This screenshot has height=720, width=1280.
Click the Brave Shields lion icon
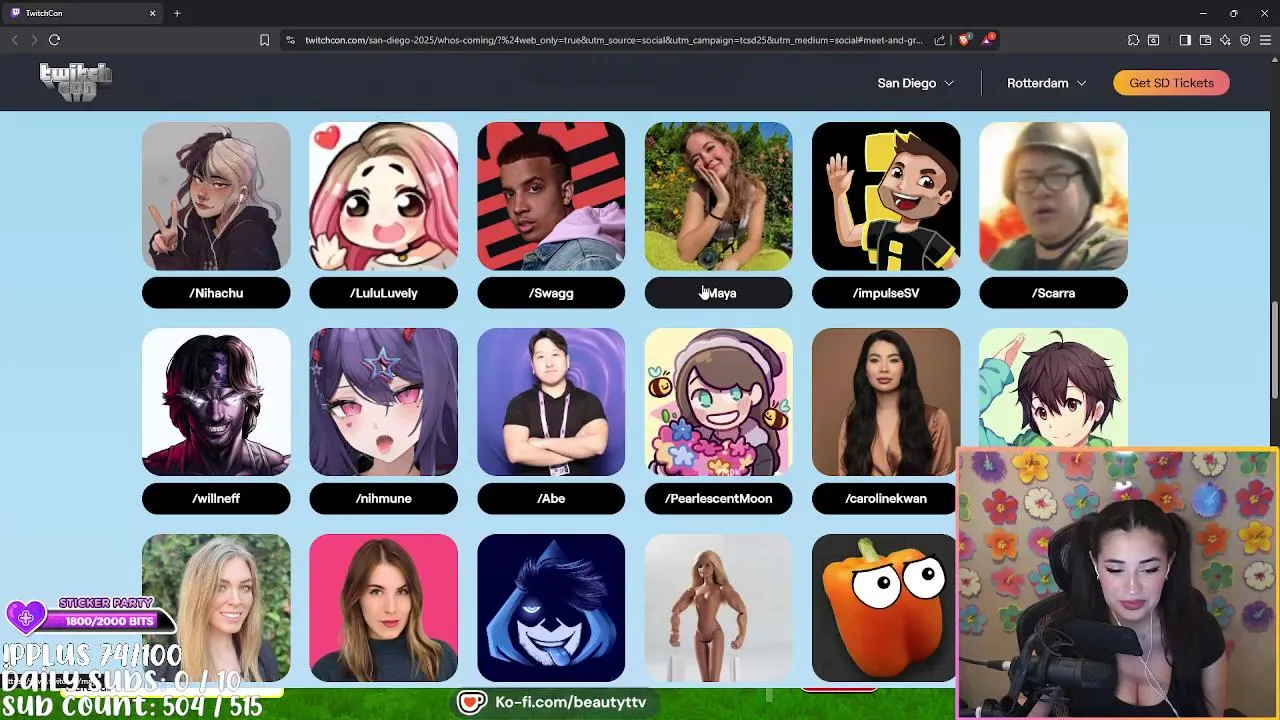pos(964,40)
